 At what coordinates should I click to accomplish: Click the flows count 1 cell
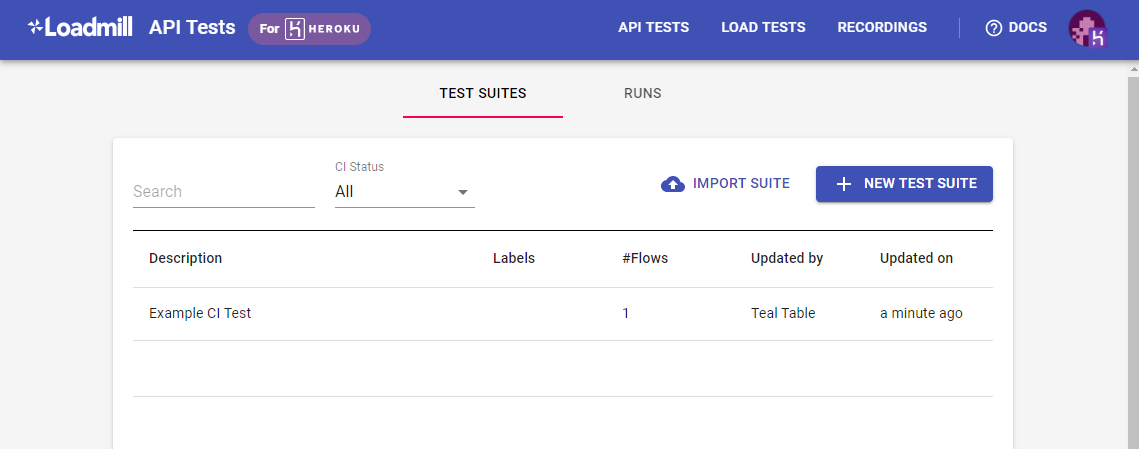coord(625,313)
